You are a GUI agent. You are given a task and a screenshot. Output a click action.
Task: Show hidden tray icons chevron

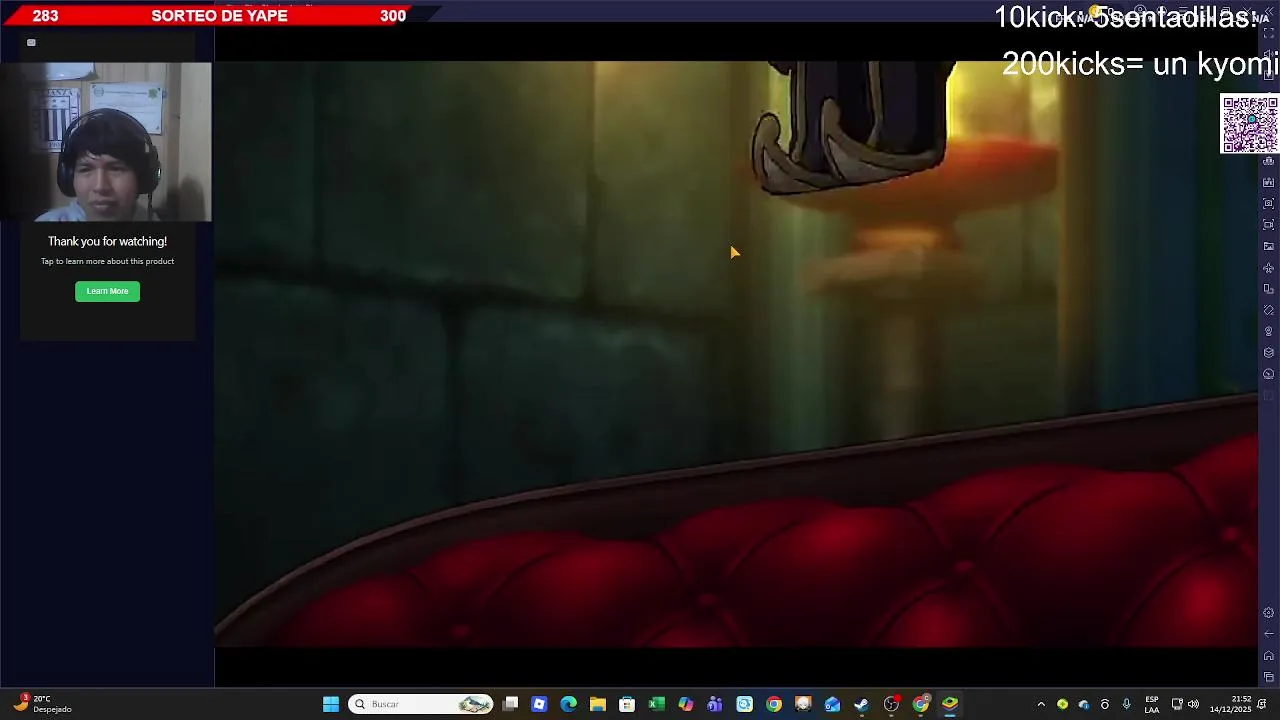(1041, 704)
